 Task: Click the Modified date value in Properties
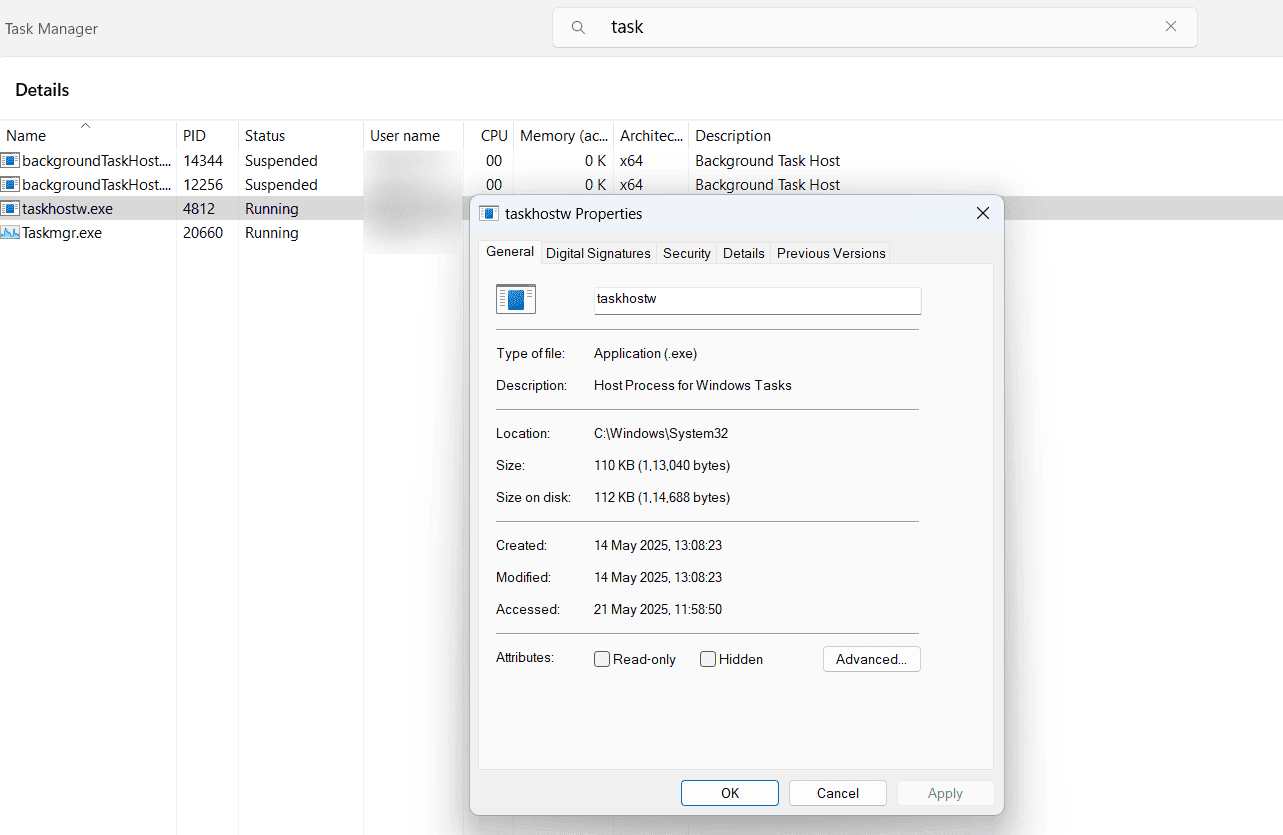[658, 577]
